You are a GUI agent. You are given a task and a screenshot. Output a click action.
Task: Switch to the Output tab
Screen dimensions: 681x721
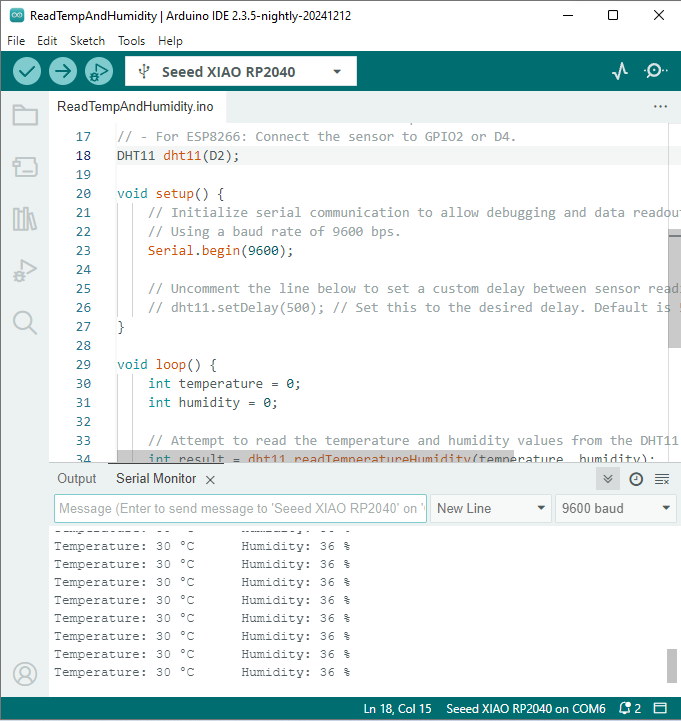[77, 479]
